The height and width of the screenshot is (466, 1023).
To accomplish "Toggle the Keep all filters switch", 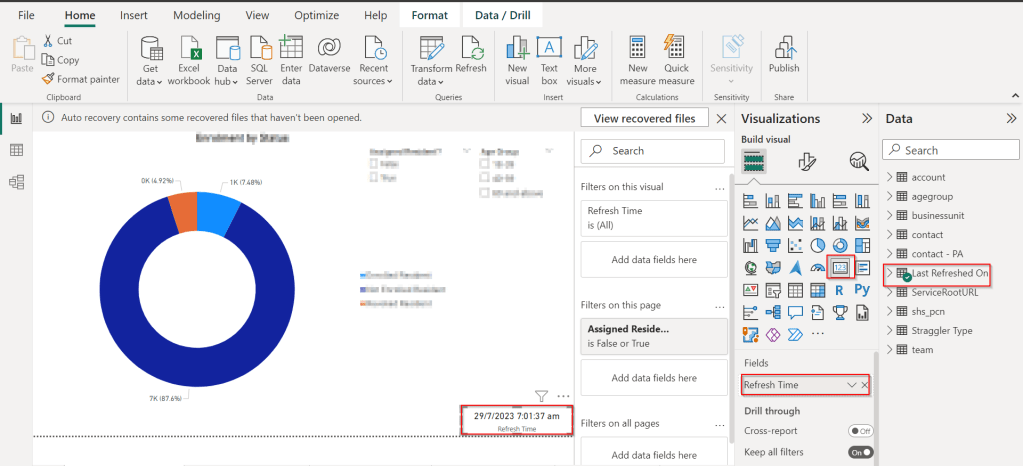I will tap(860, 452).
